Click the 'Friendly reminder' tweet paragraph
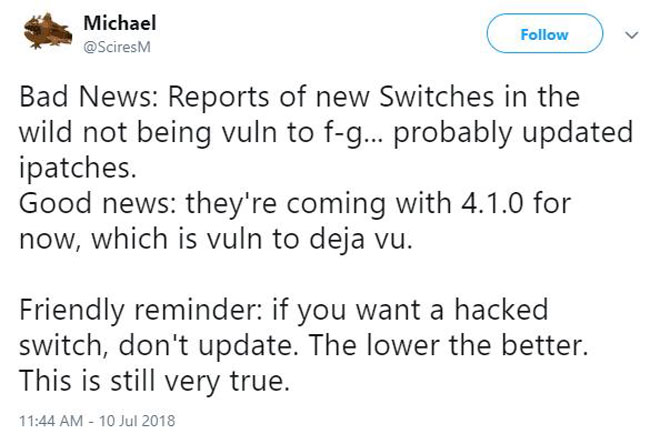 click(303, 345)
